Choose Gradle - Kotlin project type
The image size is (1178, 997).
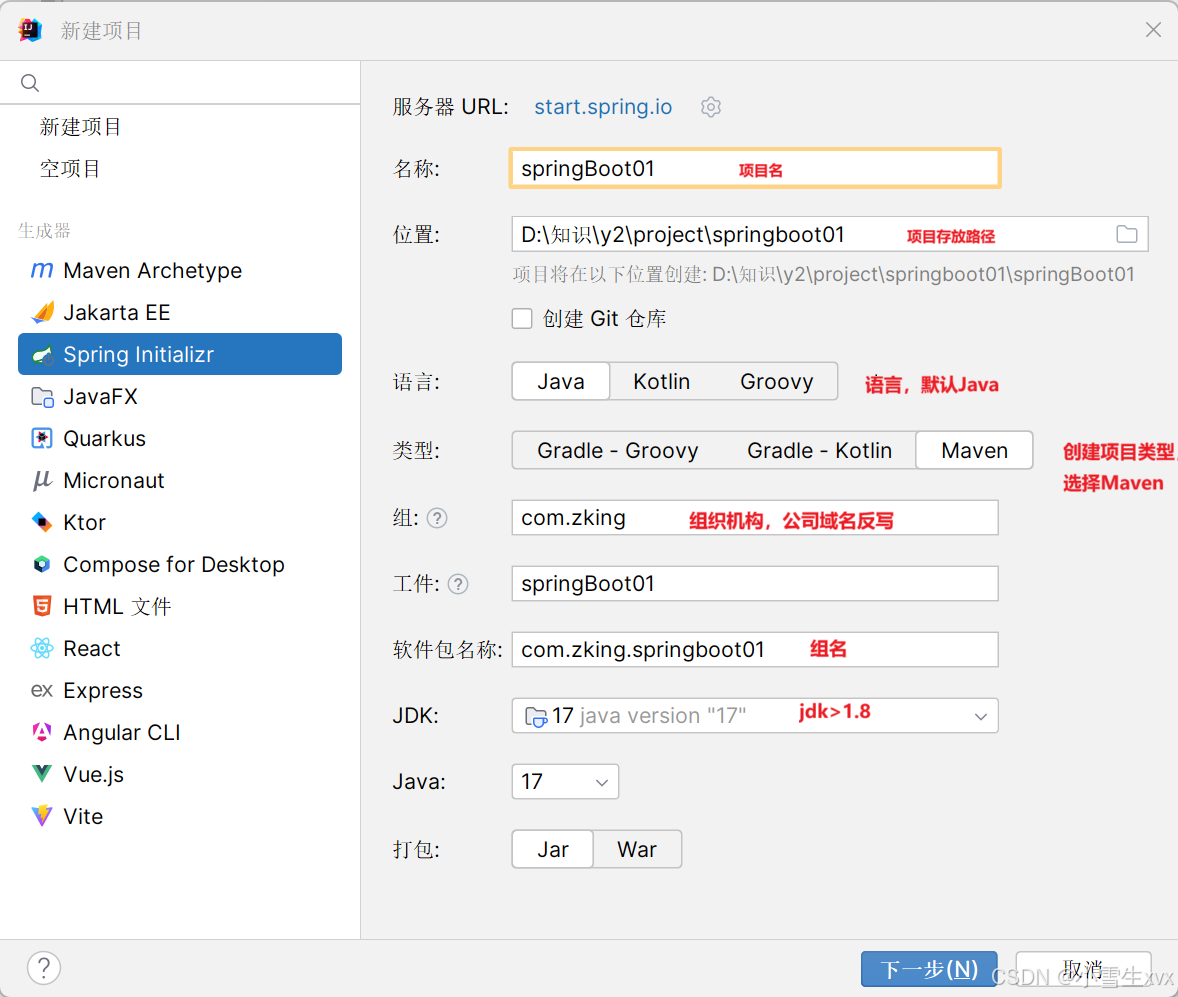[x=819, y=450]
